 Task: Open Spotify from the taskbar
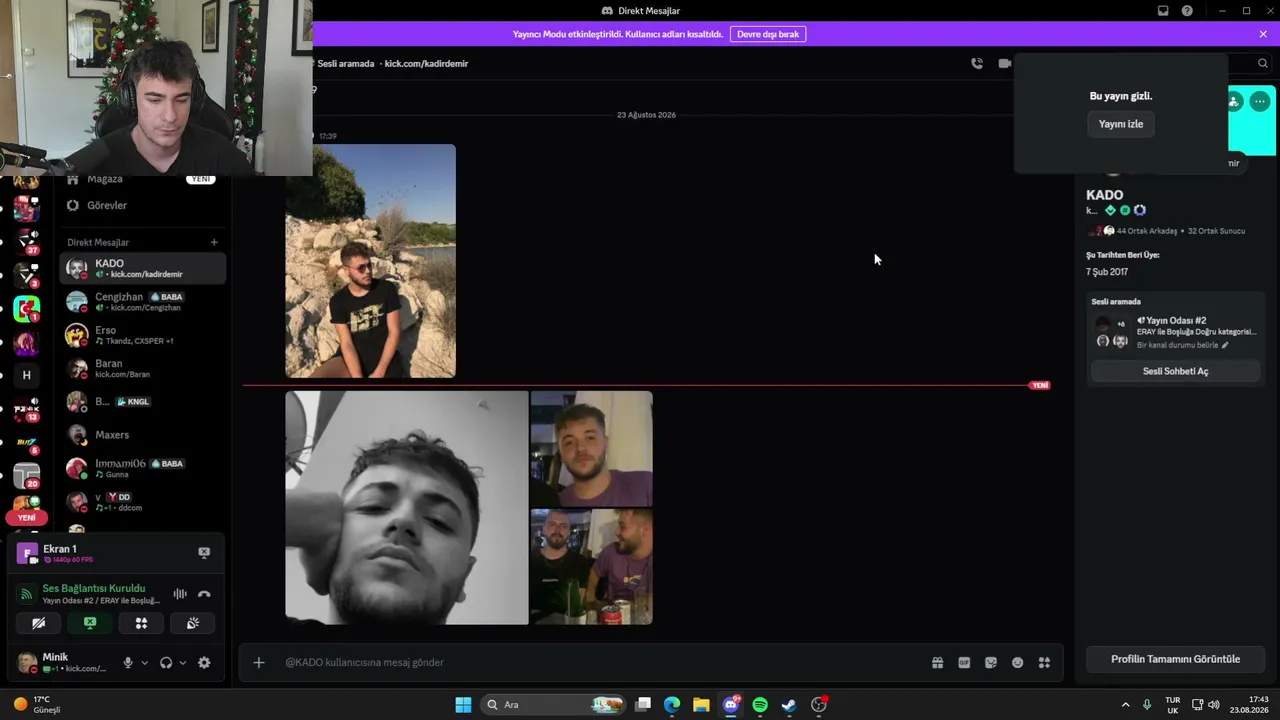coord(760,705)
